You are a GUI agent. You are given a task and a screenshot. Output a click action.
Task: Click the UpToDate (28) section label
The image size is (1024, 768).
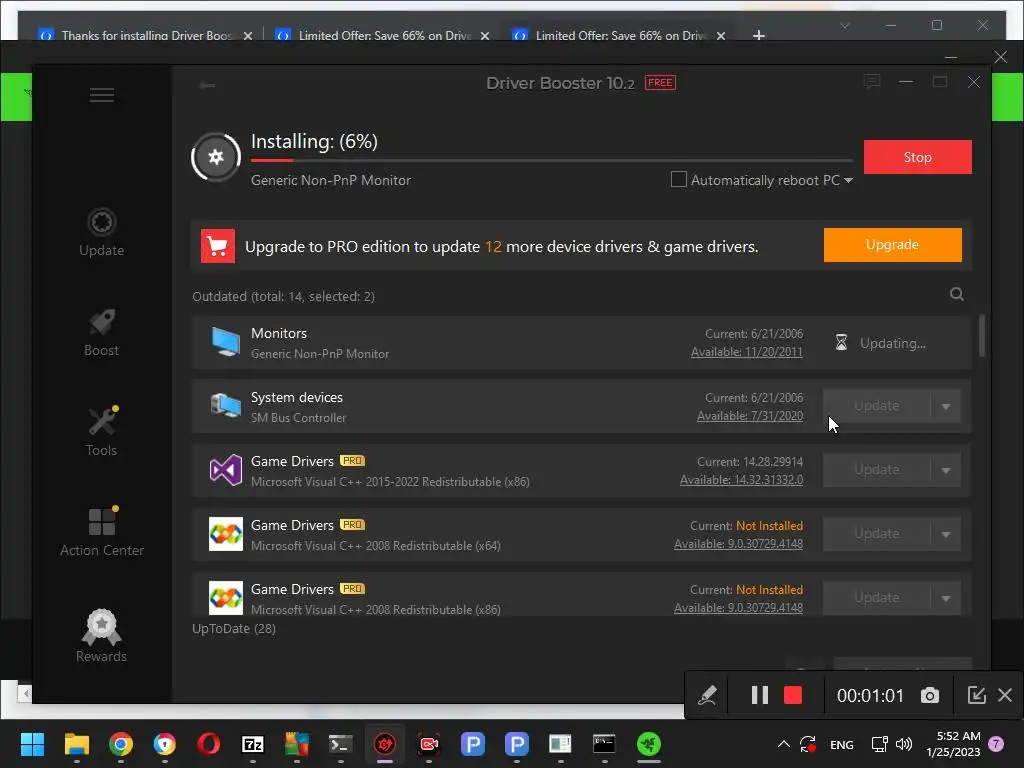coord(234,628)
